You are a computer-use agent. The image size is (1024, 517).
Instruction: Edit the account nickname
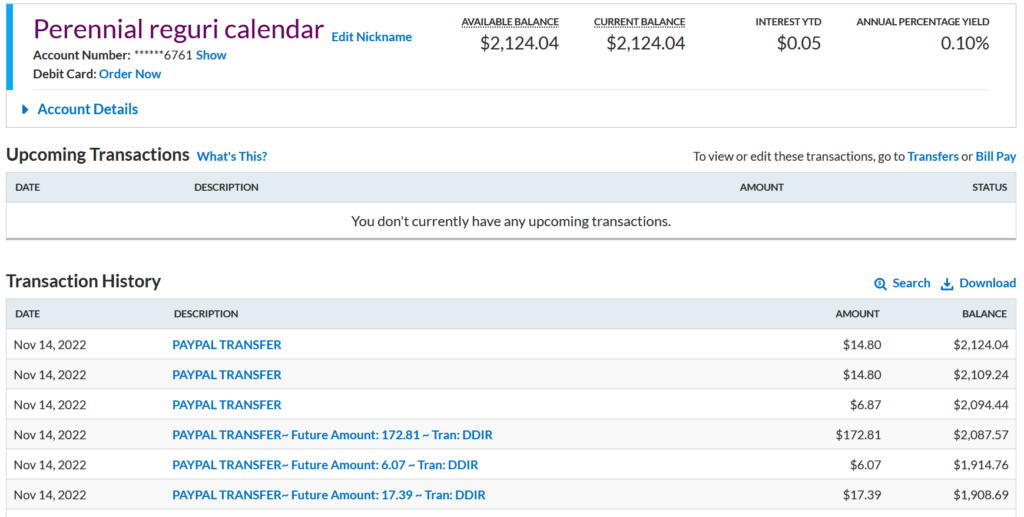(x=372, y=37)
